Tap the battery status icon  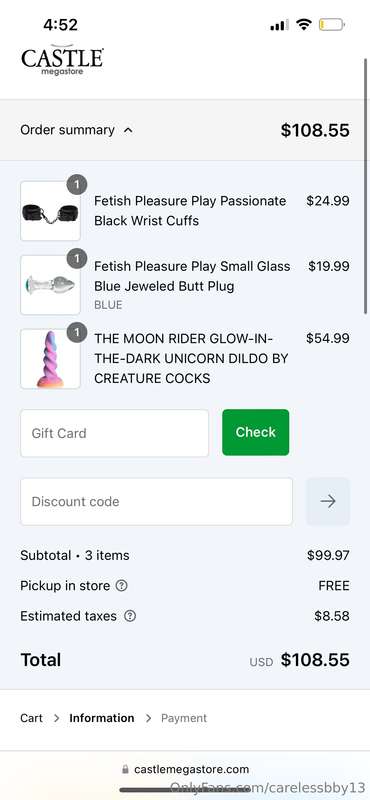[x=332, y=24]
